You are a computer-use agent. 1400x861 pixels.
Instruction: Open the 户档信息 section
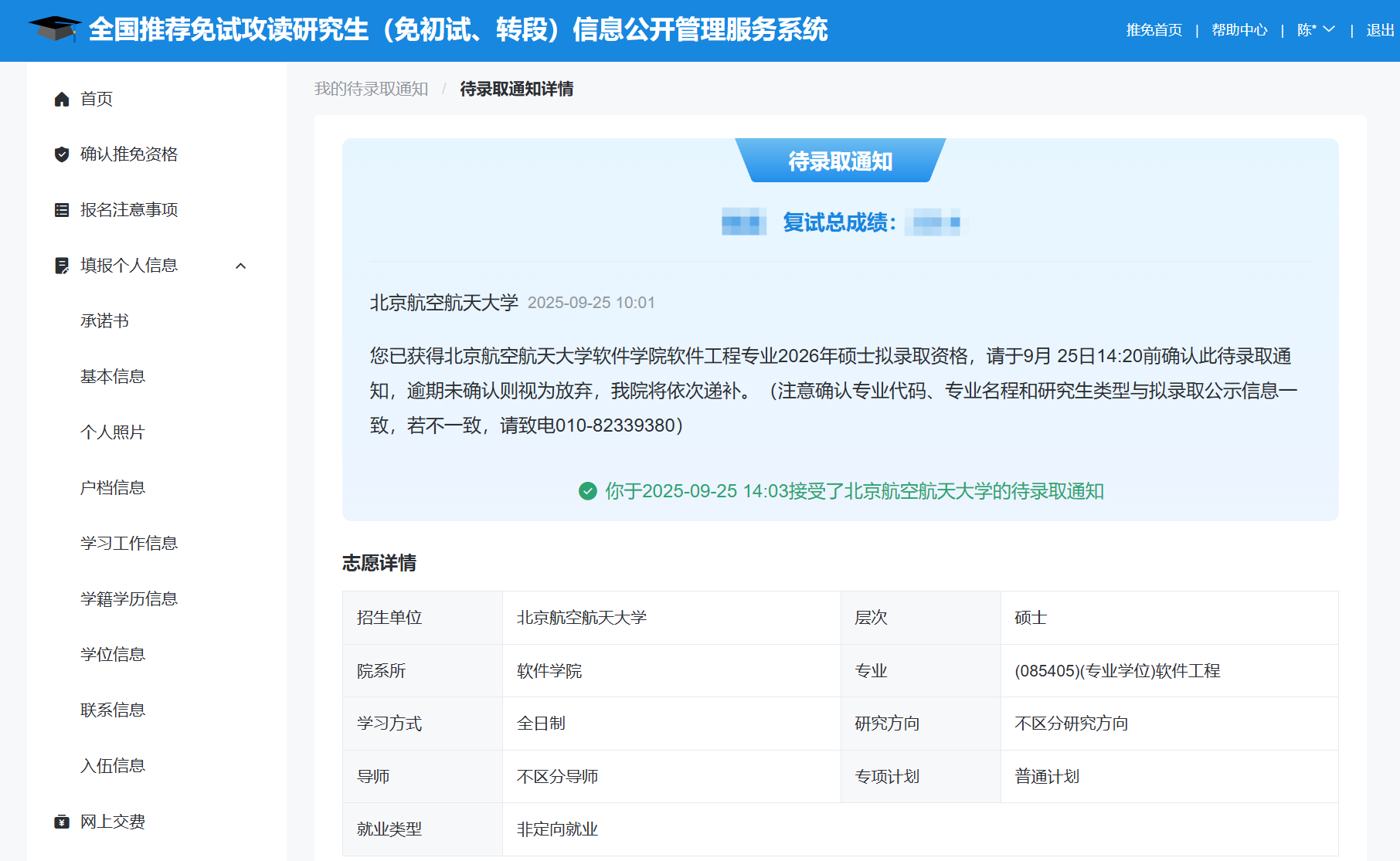tap(111, 487)
